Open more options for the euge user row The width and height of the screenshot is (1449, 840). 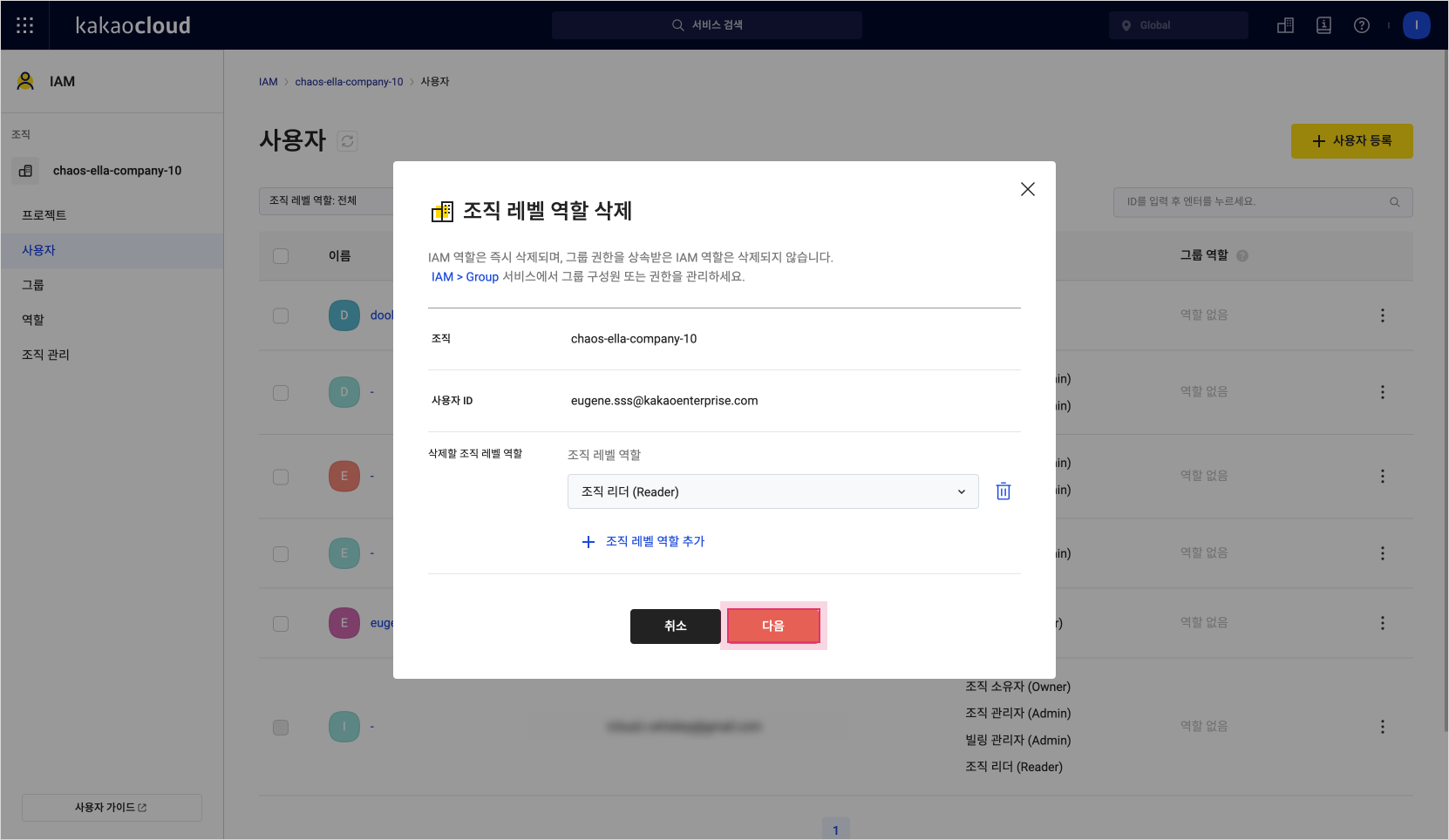coord(1382,623)
